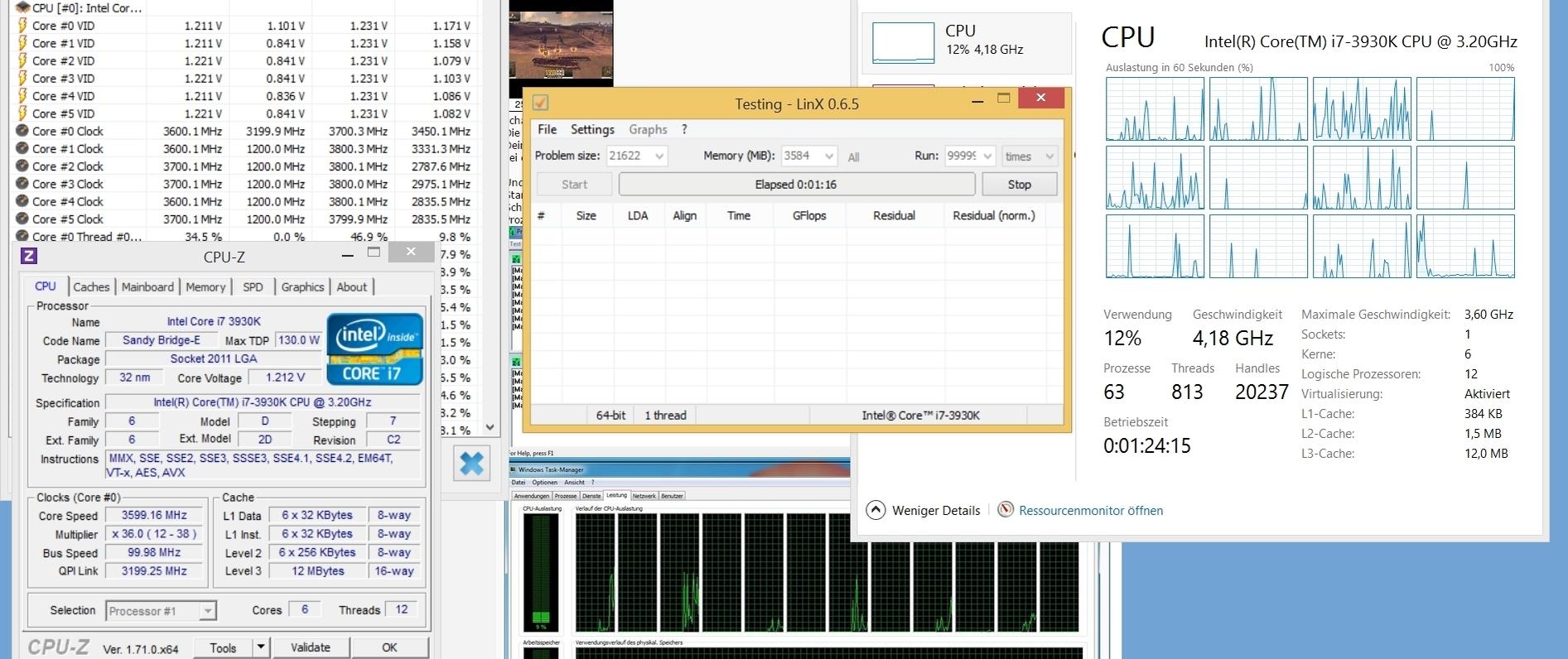The width and height of the screenshot is (1568, 659).
Task: Select the Prozesse tab in old Task-Manager
Action: pyautogui.click(x=566, y=496)
